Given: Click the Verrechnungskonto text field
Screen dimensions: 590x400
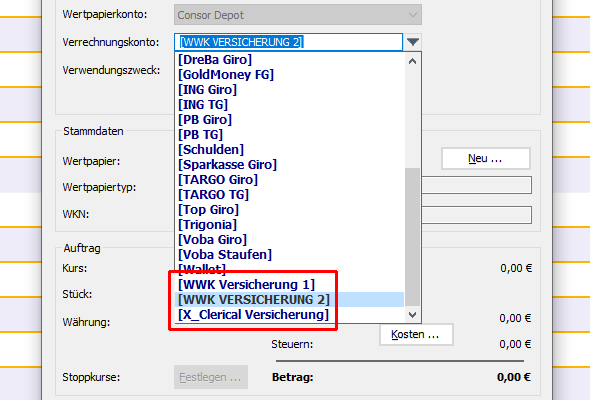Looking at the screenshot, I should 289,42.
